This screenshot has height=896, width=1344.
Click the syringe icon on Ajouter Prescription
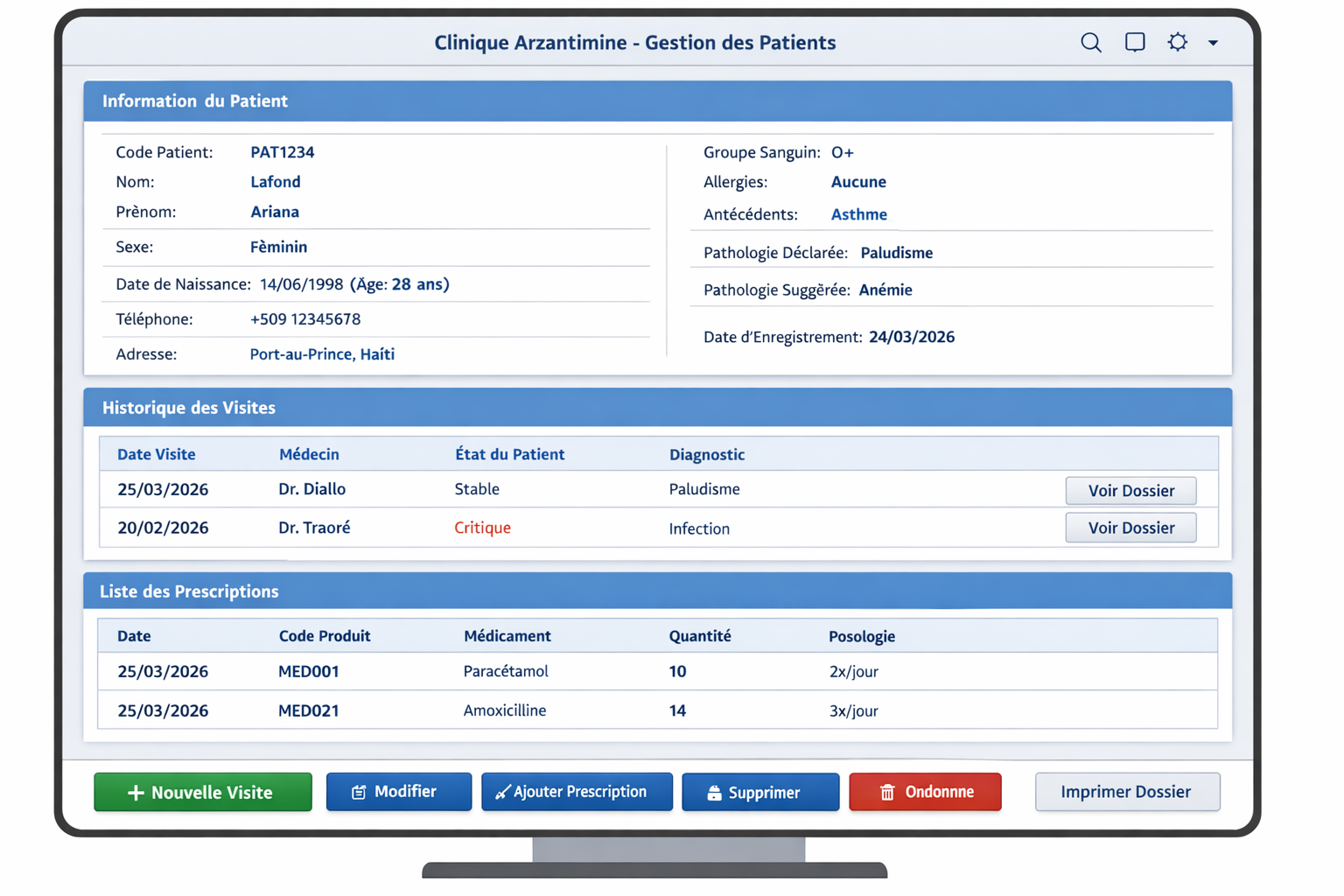tap(502, 793)
